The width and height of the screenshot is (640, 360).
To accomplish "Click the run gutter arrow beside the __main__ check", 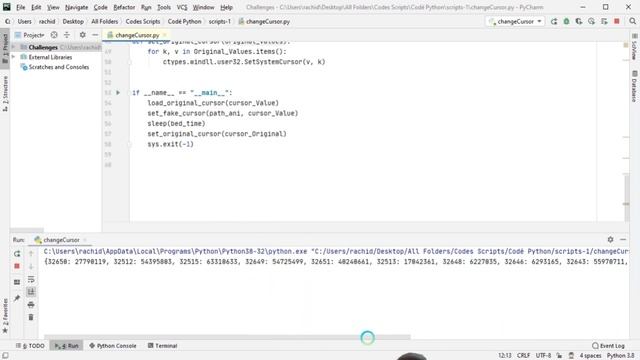I will 118,93.
